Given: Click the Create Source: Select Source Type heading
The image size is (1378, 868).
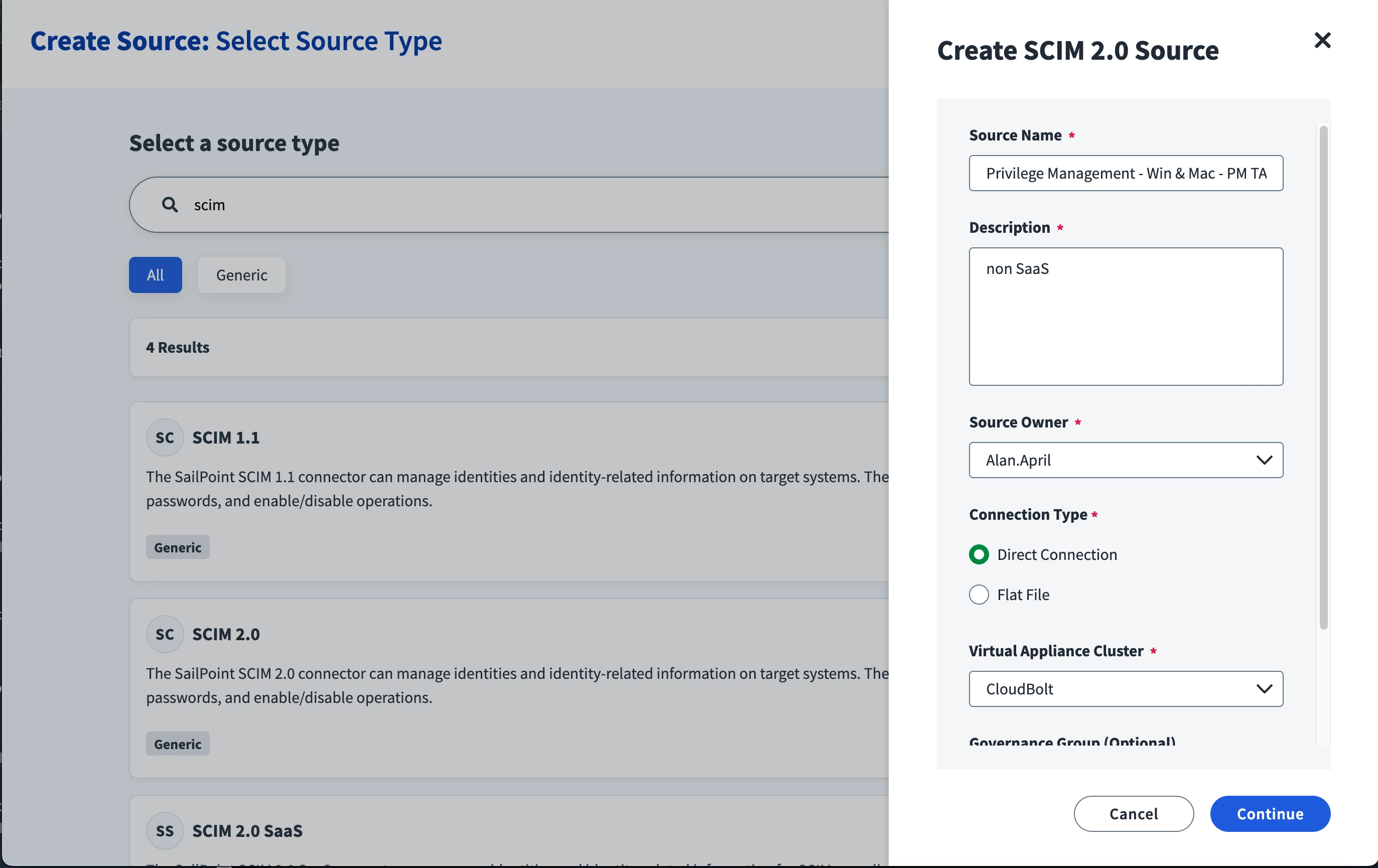Looking at the screenshot, I should [x=236, y=41].
